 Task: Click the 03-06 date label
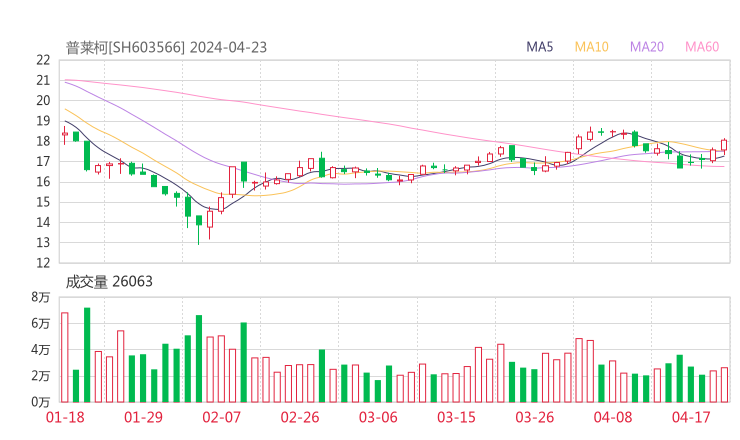tap(378, 417)
